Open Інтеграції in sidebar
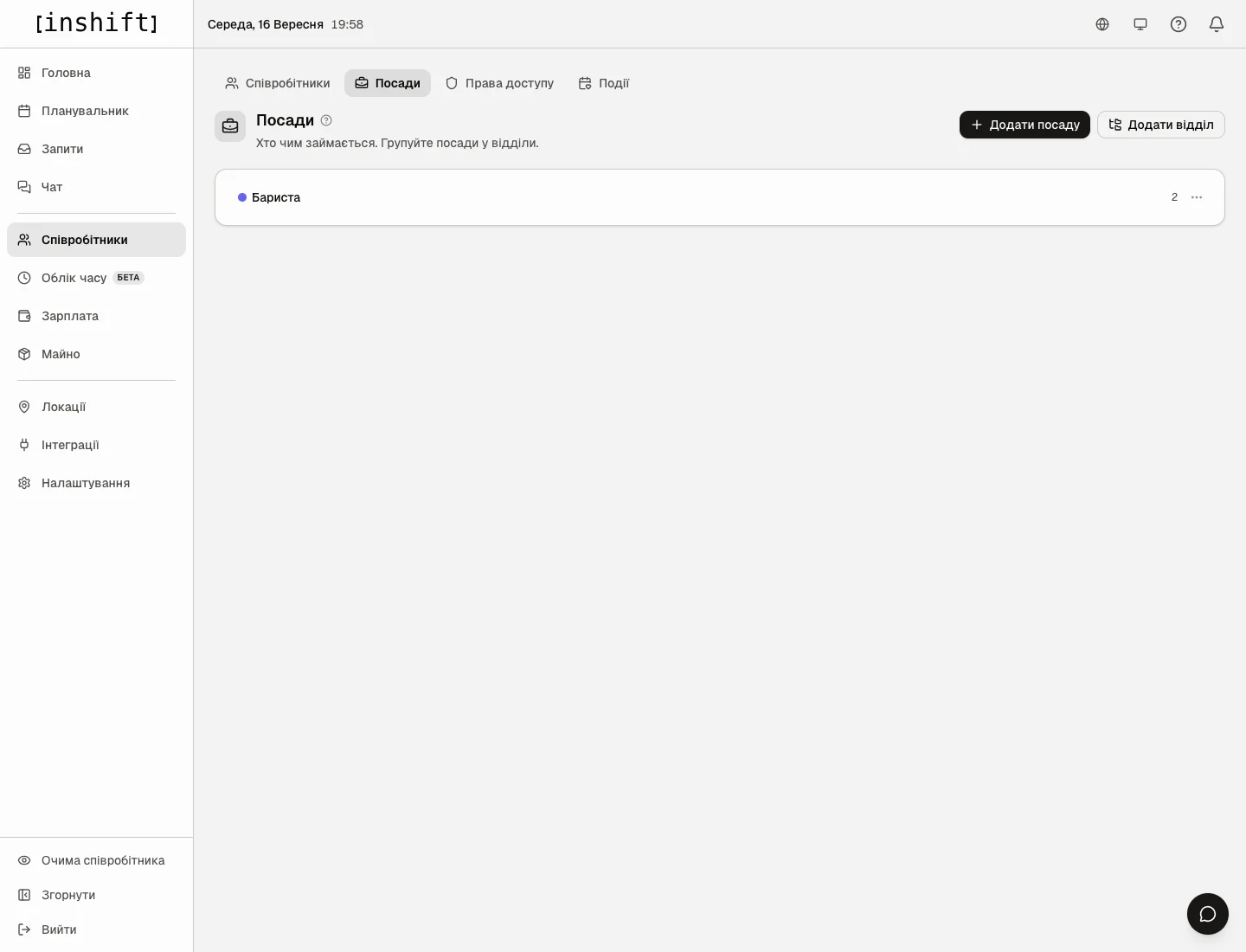This screenshot has width=1246, height=952. pyautogui.click(x=96, y=445)
